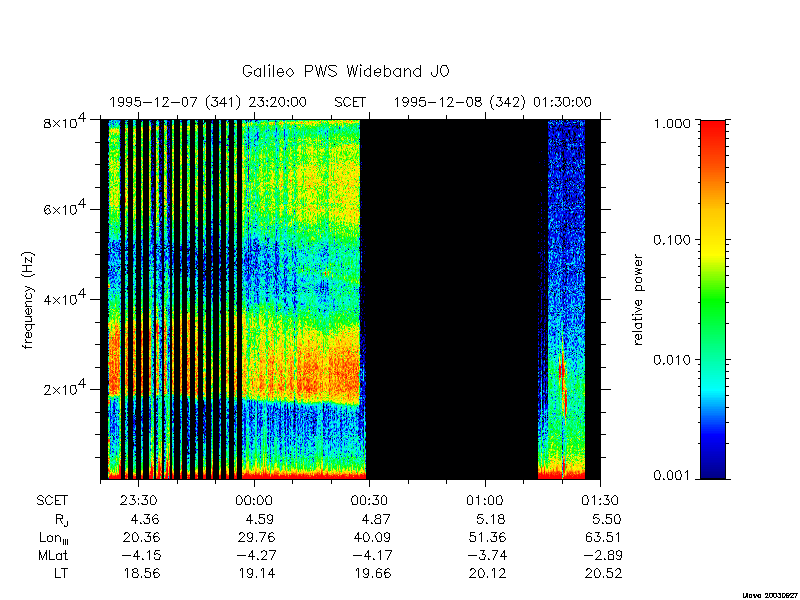Image resolution: width=800 pixels, height=600 pixels.
Task: Click the colorbar value 1.000
Action: click(672, 123)
